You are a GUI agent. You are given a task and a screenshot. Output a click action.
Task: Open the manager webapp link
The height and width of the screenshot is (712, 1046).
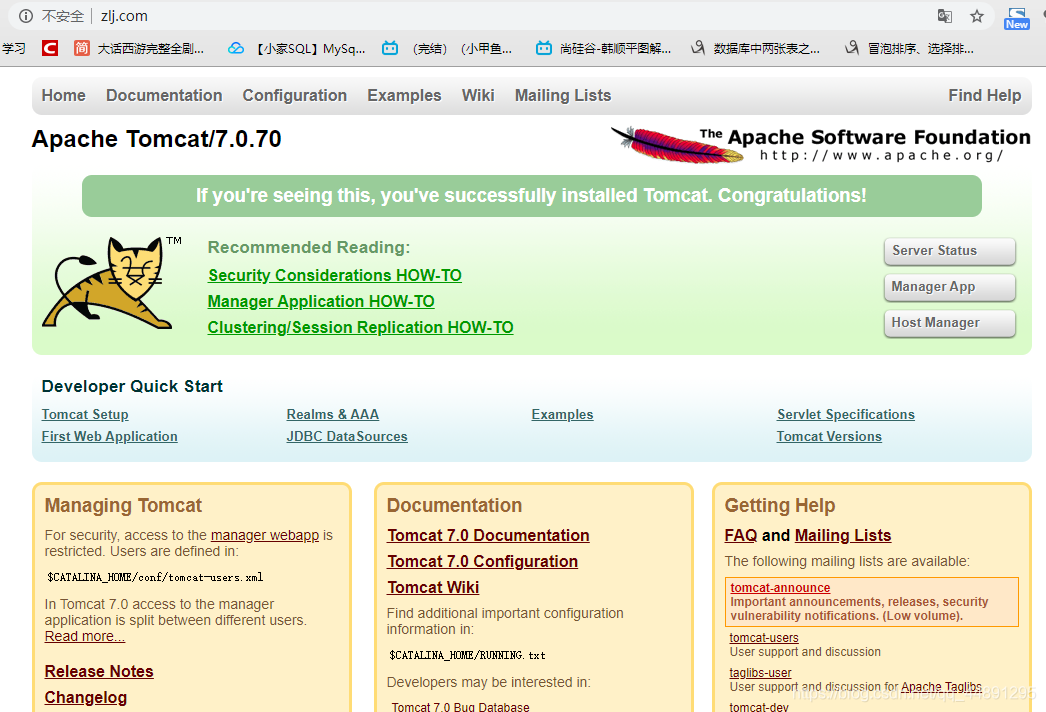coord(265,535)
